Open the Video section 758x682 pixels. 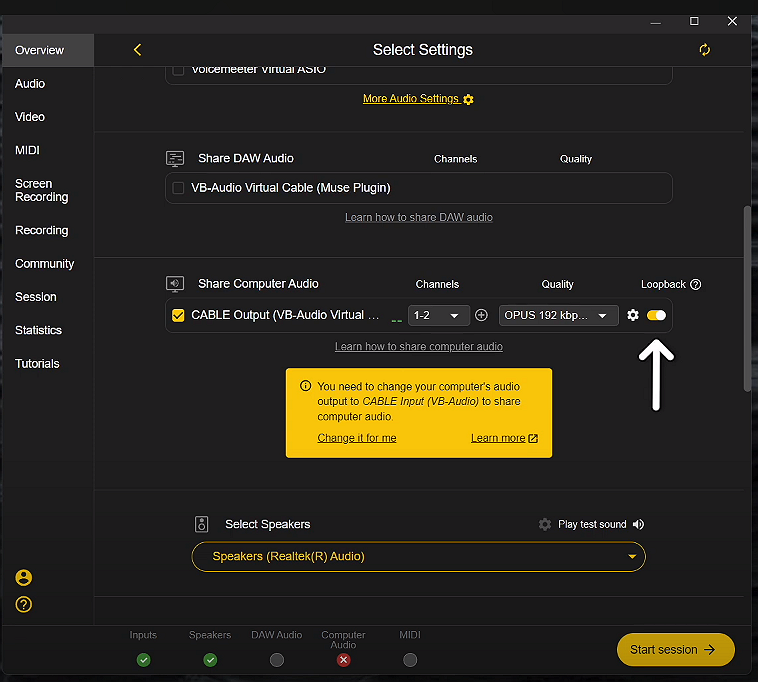pyautogui.click(x=30, y=117)
